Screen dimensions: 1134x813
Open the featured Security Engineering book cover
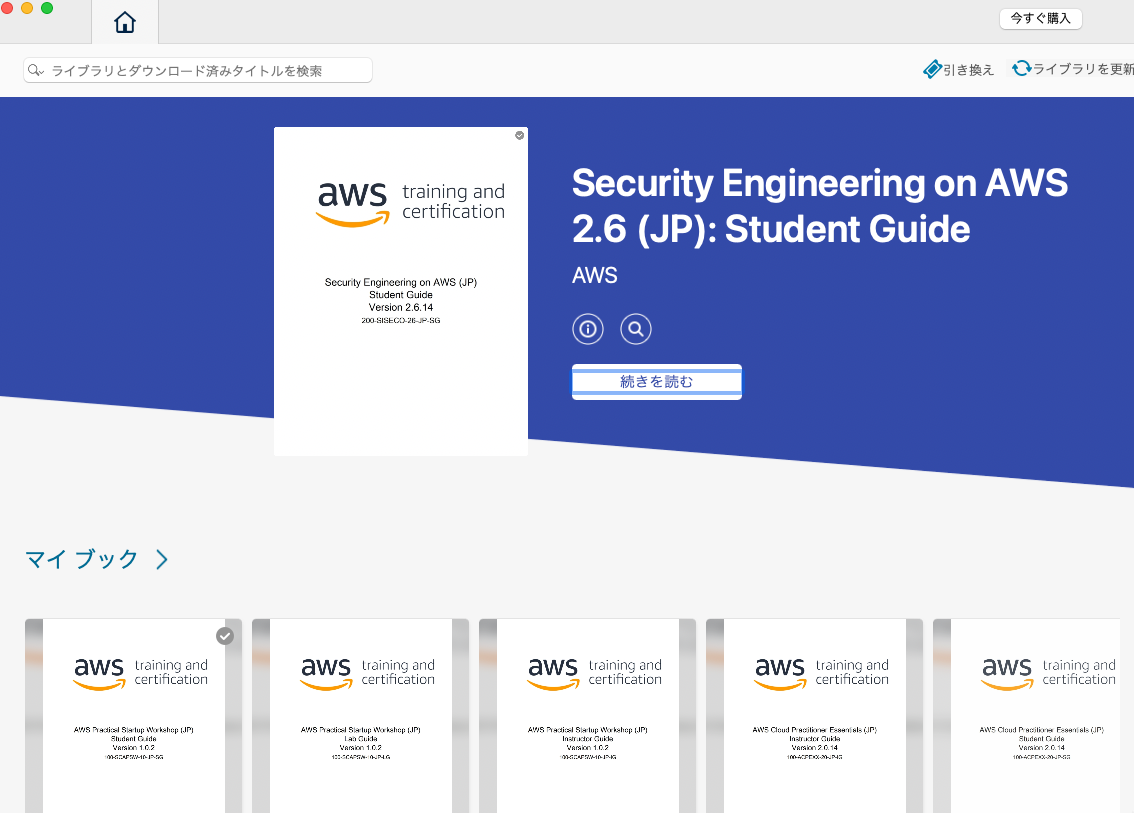pos(401,291)
